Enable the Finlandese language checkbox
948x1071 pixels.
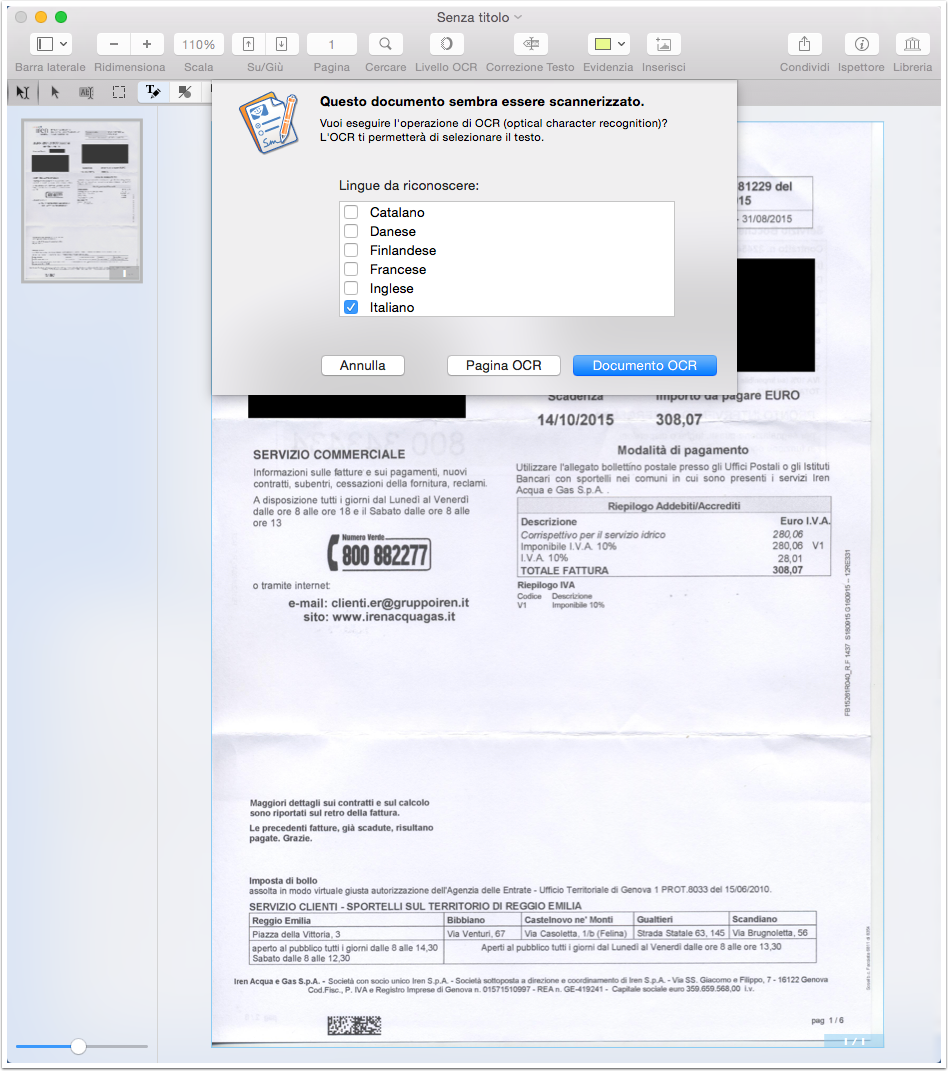tap(351, 250)
